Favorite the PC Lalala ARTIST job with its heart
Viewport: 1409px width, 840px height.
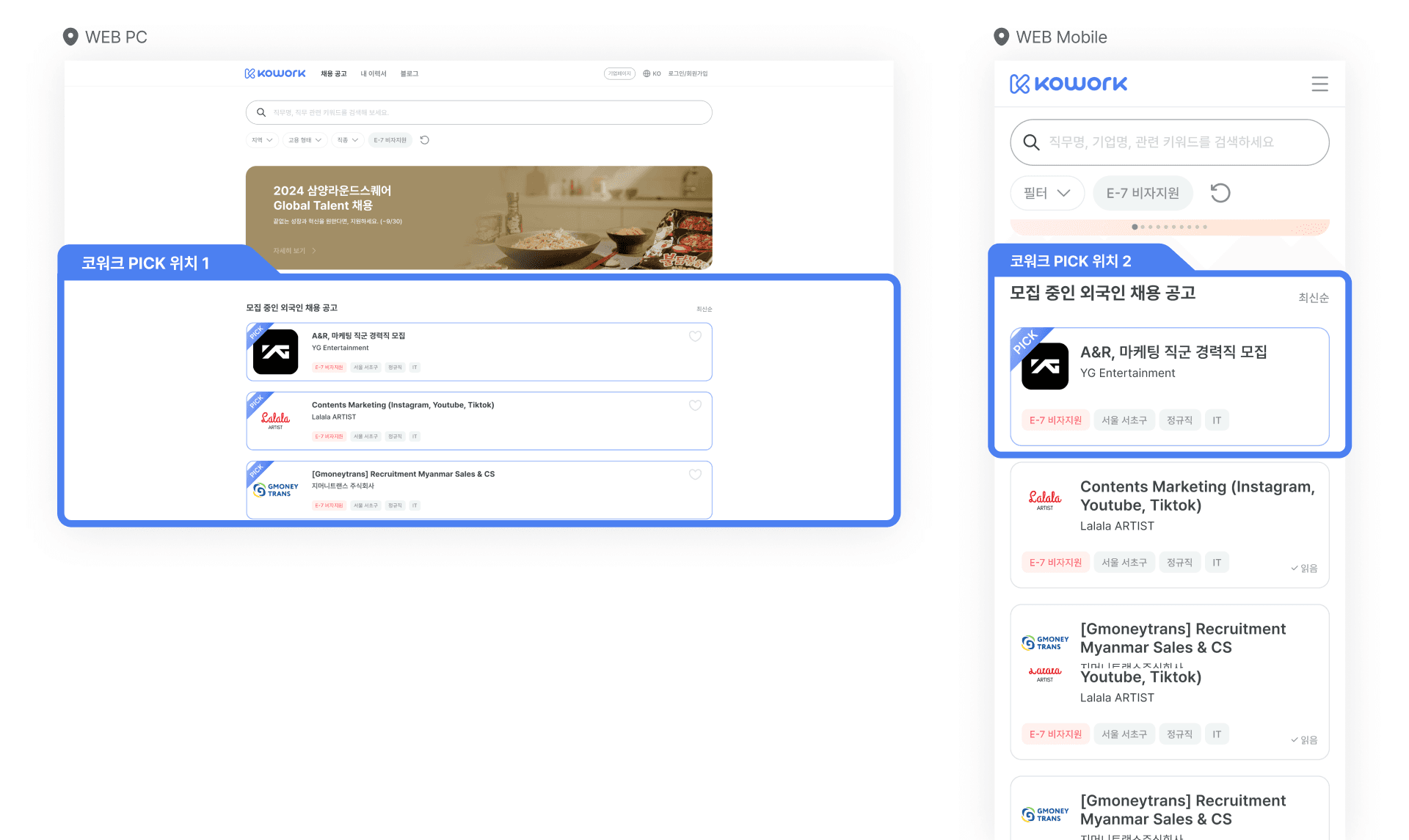[x=695, y=405]
